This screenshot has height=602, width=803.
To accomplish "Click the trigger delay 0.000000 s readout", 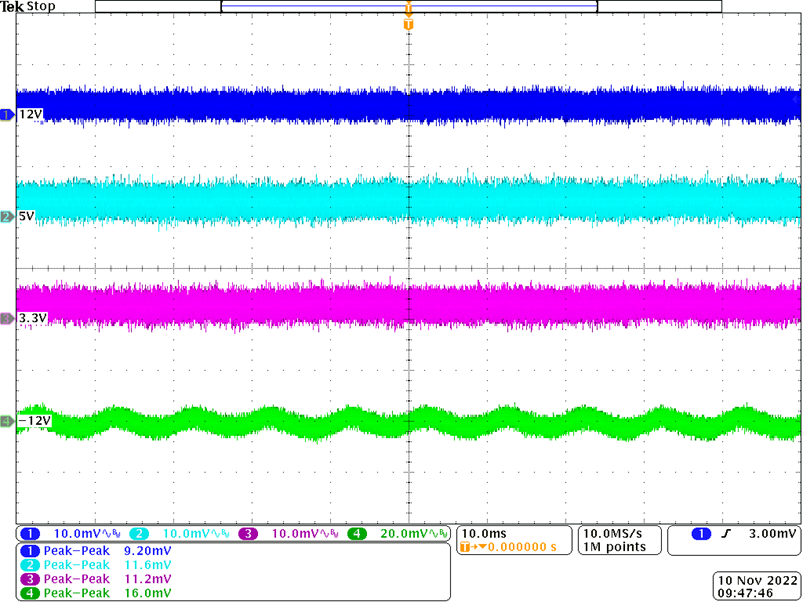I will (x=522, y=547).
